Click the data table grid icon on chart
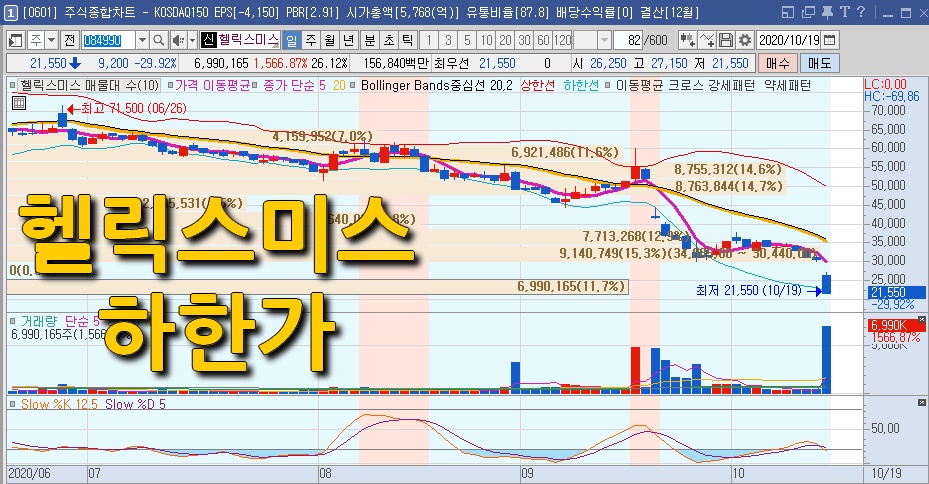The width and height of the screenshot is (929, 484). (x=18, y=103)
